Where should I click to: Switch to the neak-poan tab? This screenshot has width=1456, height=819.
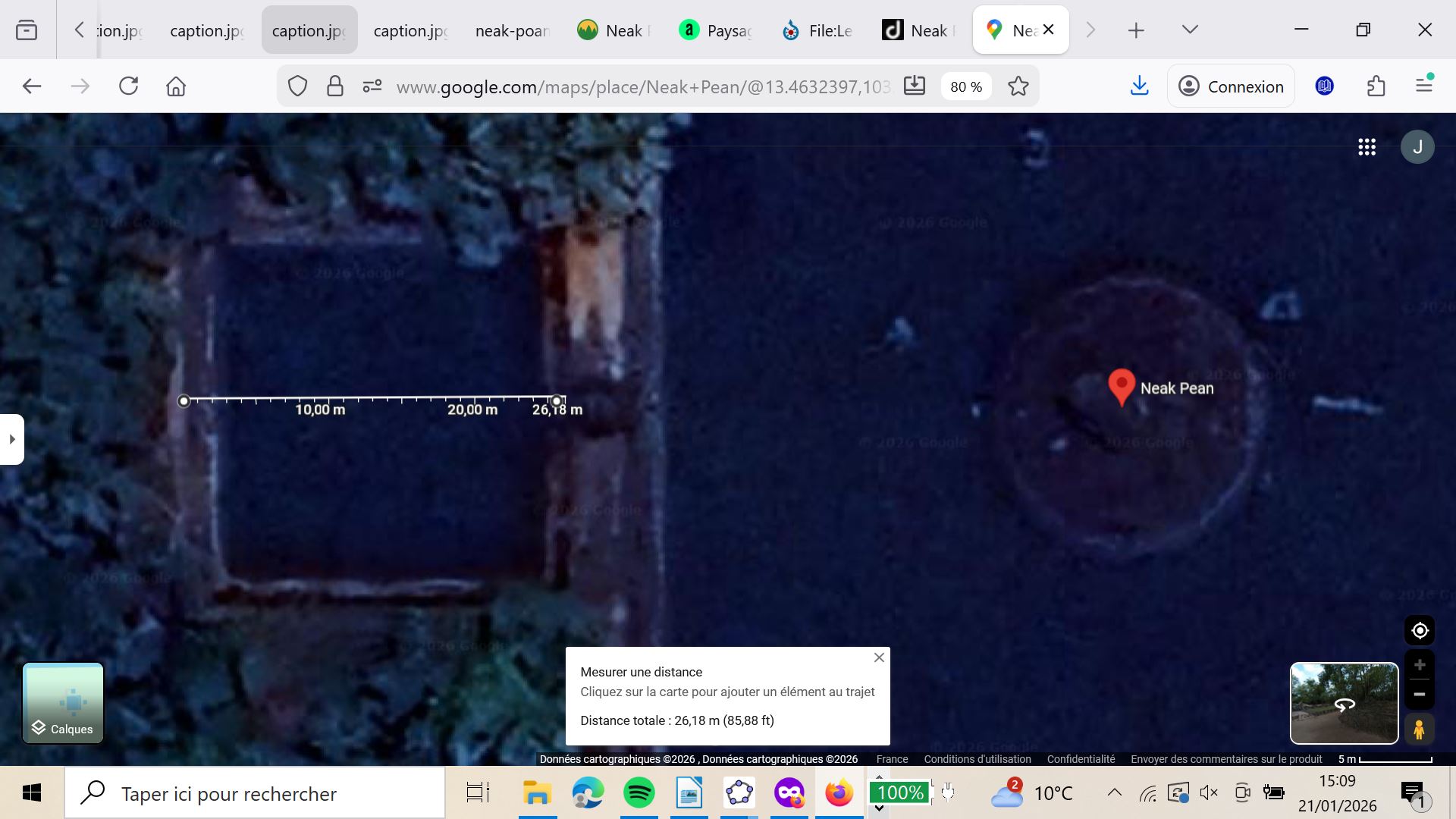pyautogui.click(x=512, y=30)
